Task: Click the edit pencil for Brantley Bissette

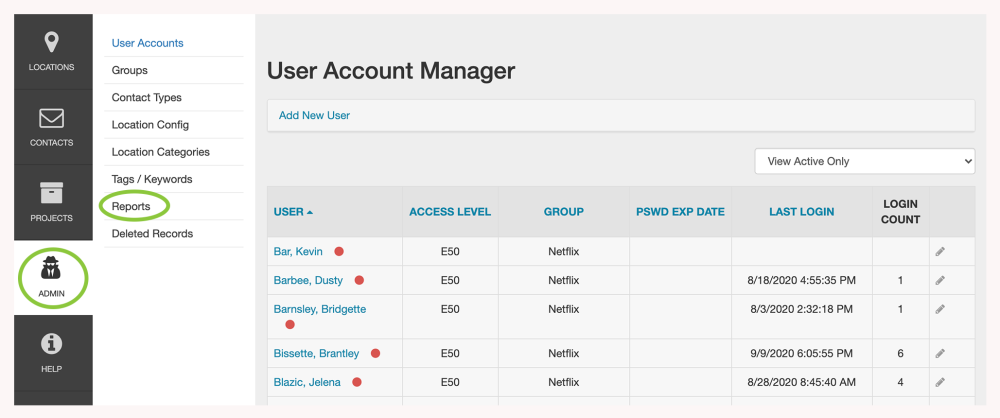Action: [940, 354]
